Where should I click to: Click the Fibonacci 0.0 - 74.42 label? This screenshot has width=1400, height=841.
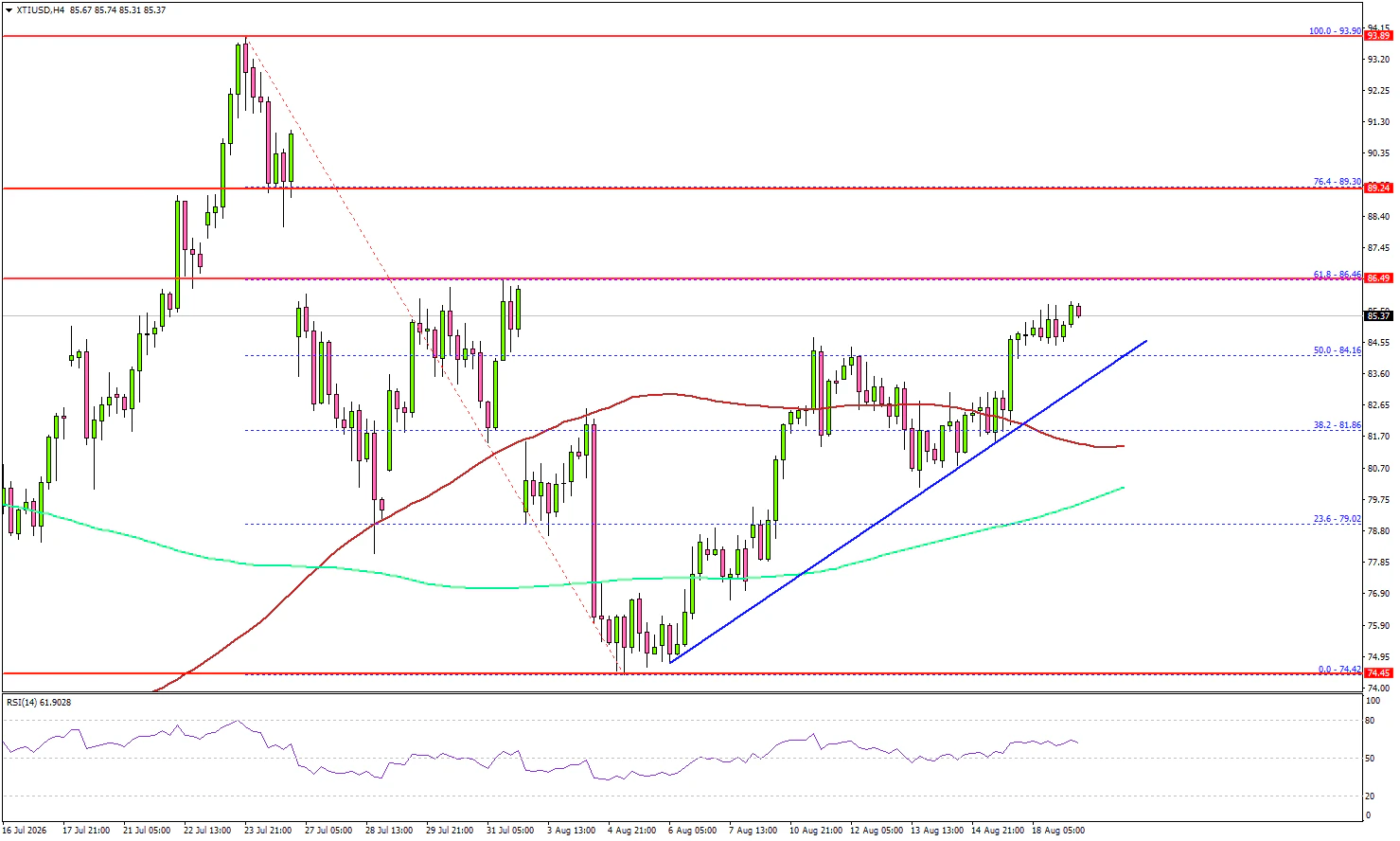pos(1339,669)
